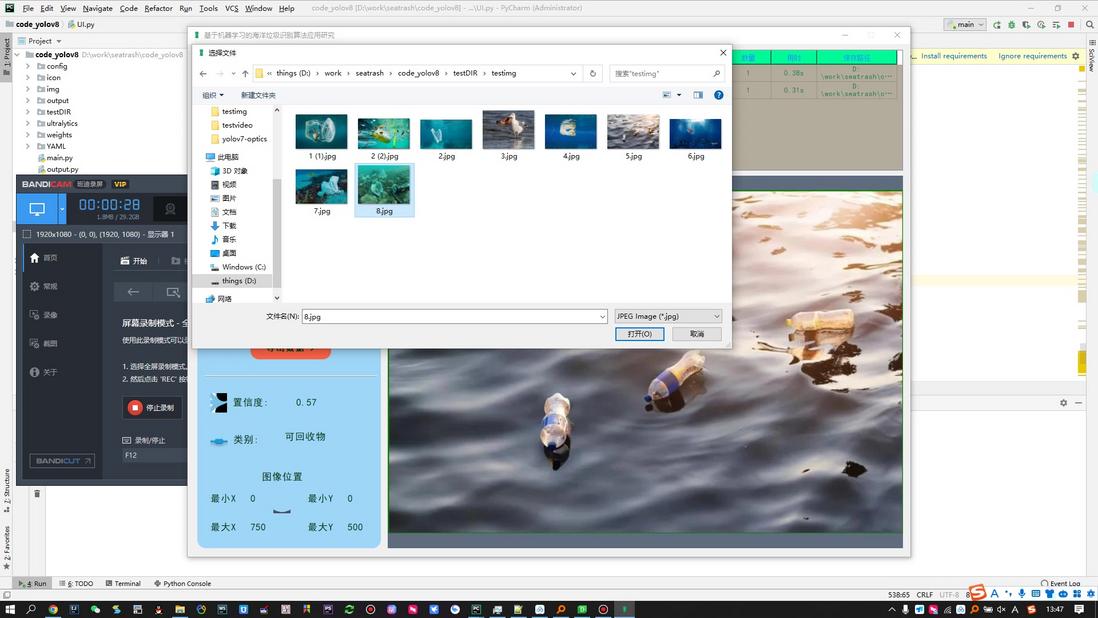This screenshot has height=618, width=1098.
Task: Open the address path history dropdown
Action: pos(574,73)
